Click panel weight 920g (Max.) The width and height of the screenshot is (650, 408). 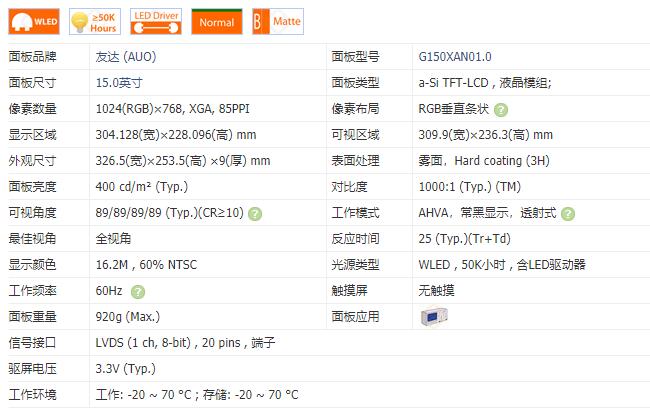point(128,317)
